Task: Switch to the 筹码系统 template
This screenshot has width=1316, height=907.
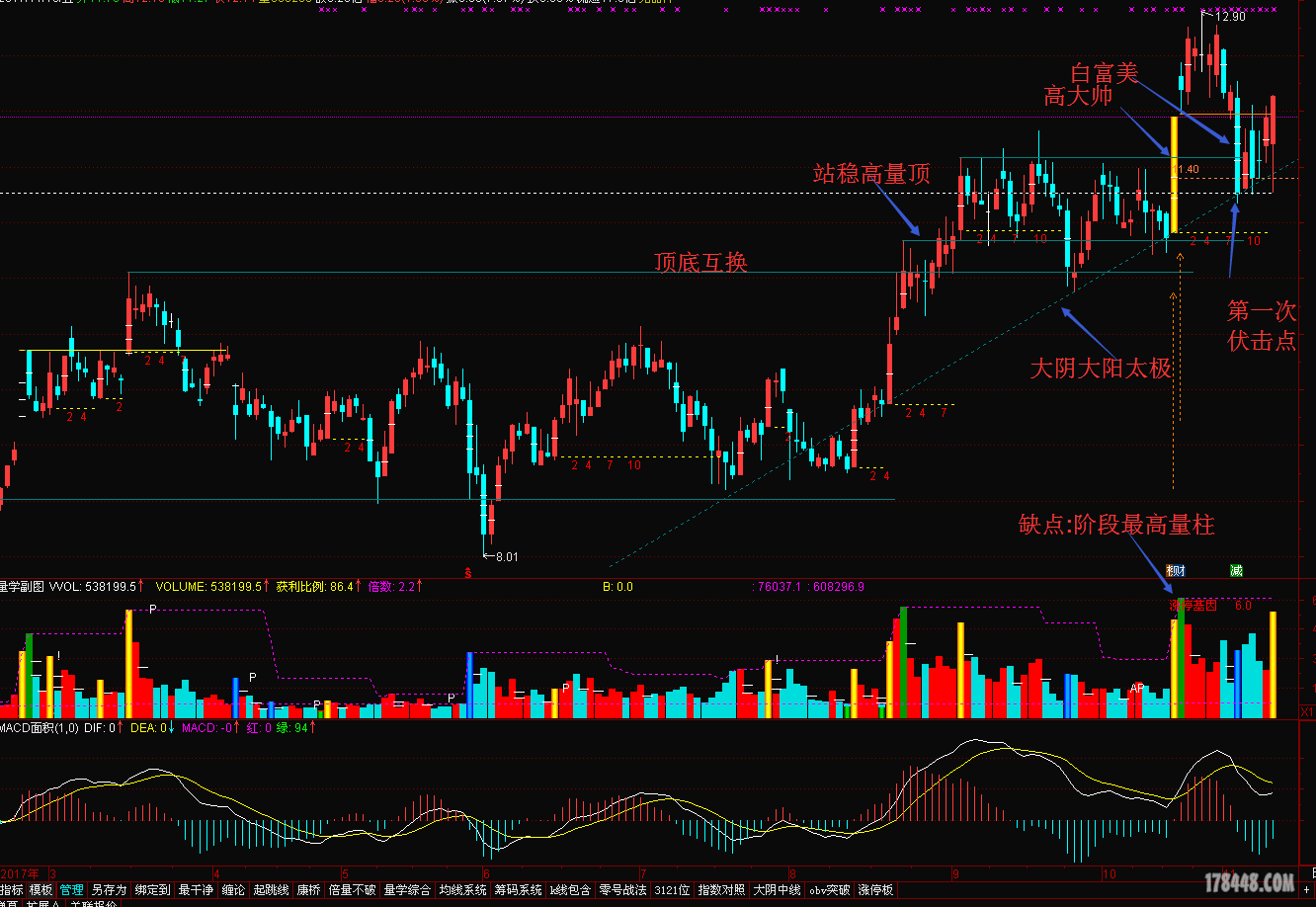Action: pos(519,889)
